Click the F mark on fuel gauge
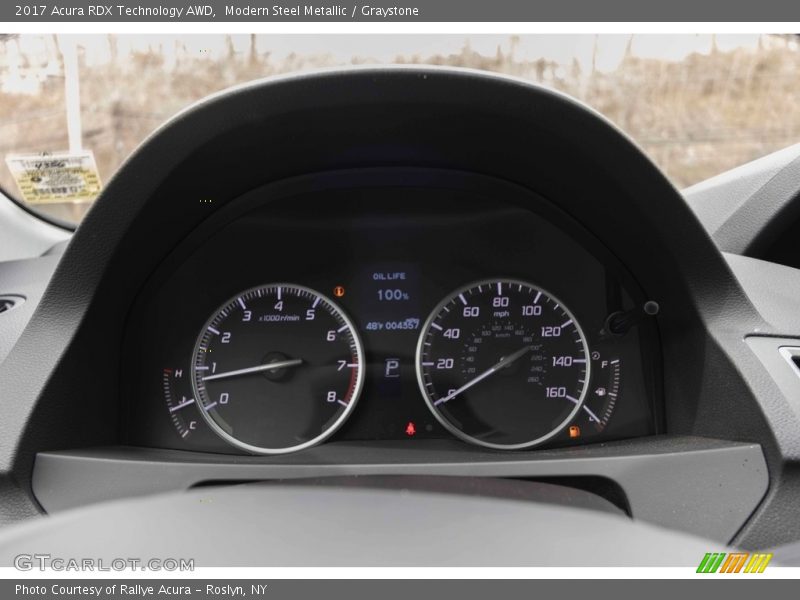 605,364
